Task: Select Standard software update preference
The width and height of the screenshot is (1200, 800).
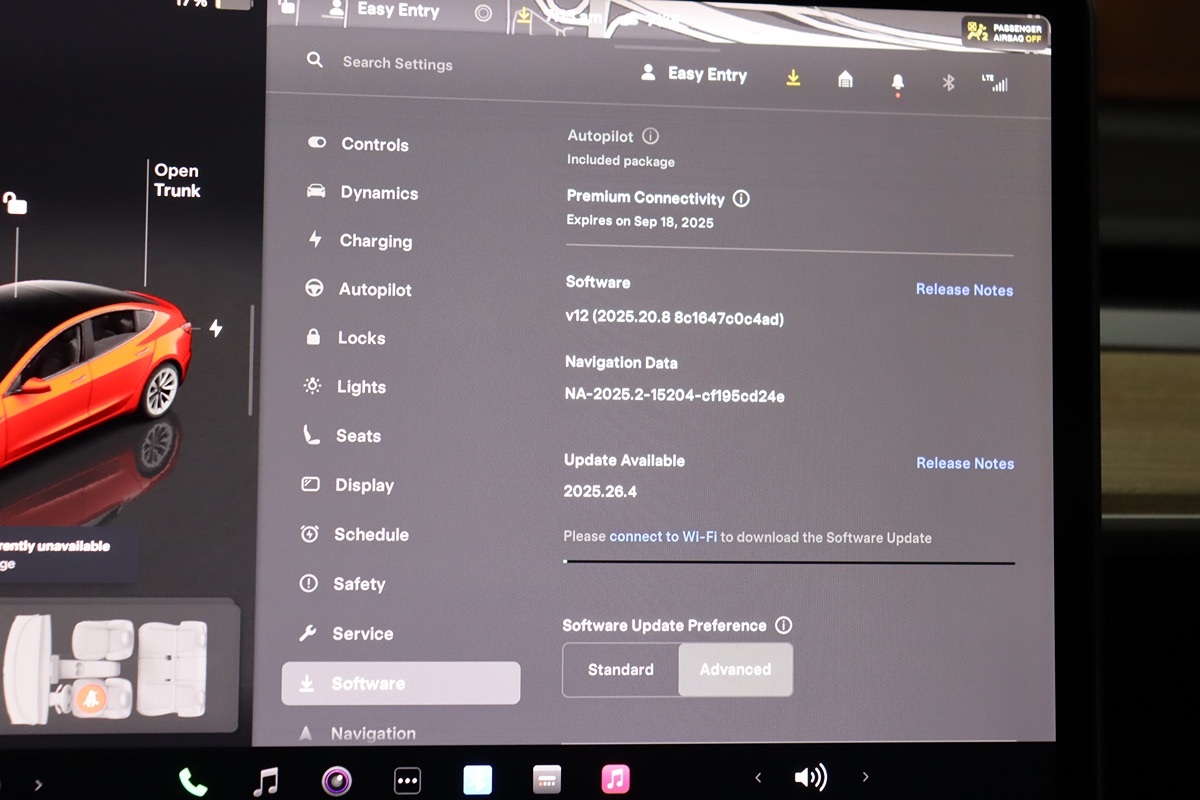Action: coord(621,670)
